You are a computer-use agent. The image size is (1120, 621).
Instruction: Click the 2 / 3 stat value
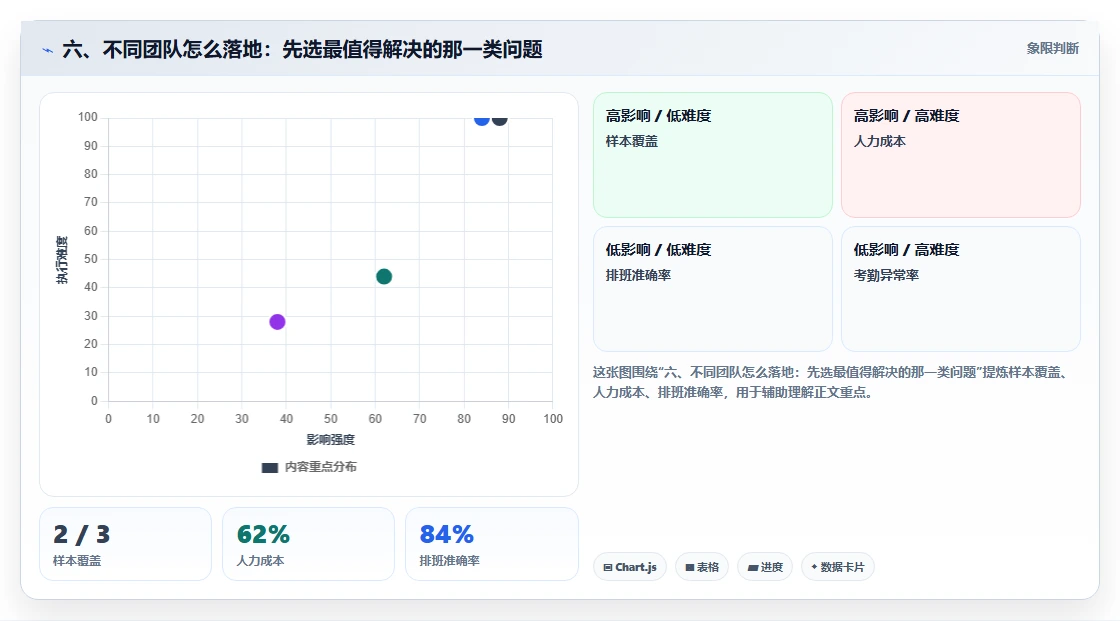tap(81, 535)
